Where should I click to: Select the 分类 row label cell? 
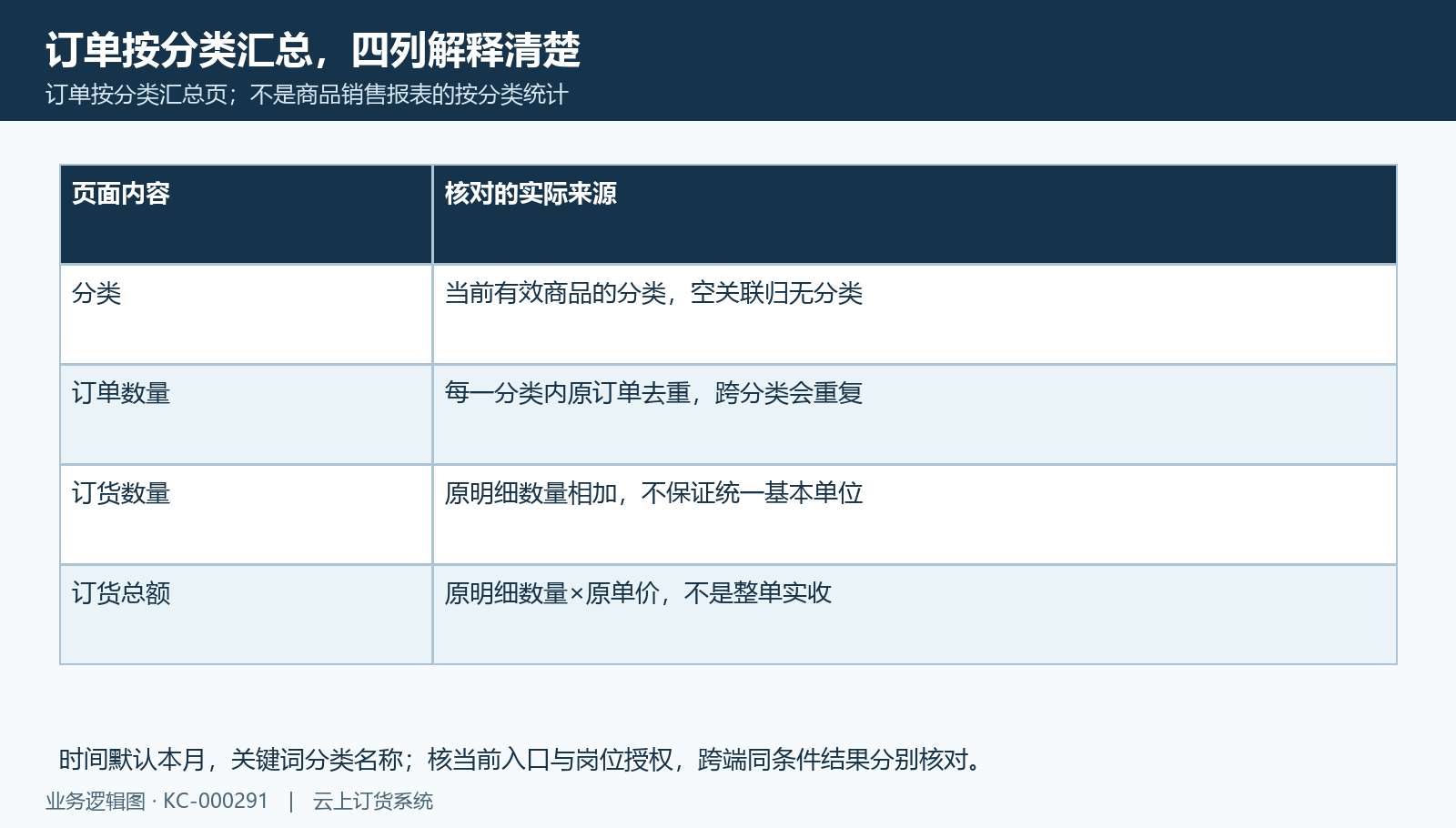click(246, 315)
